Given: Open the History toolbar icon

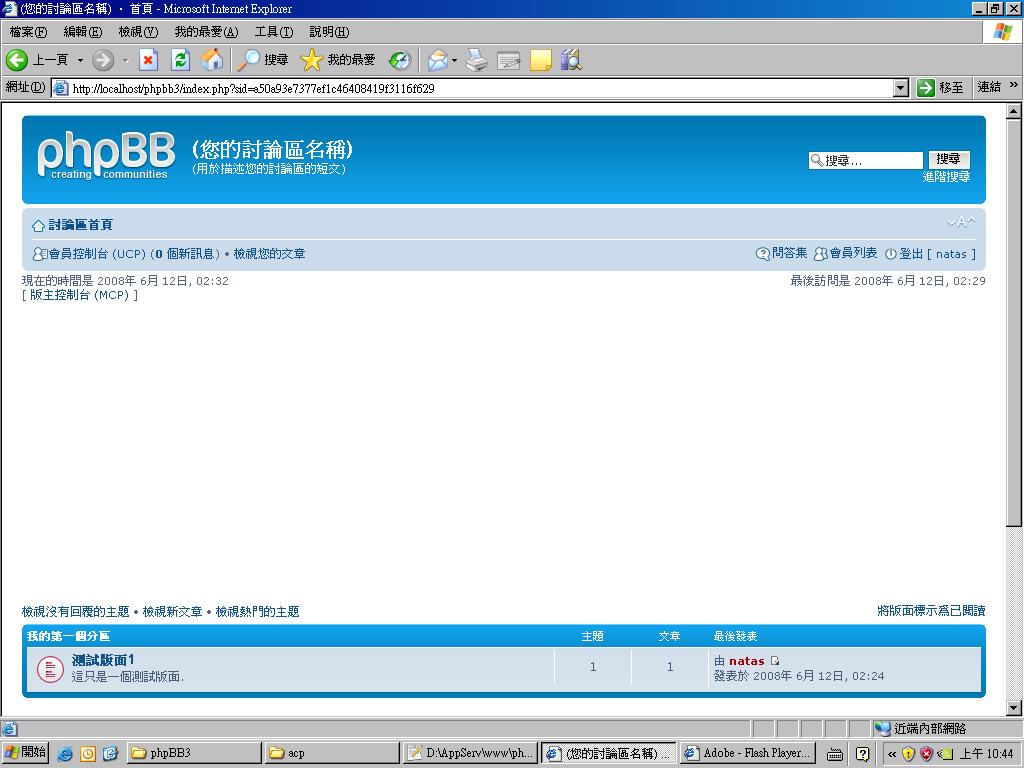Looking at the screenshot, I should [400, 60].
